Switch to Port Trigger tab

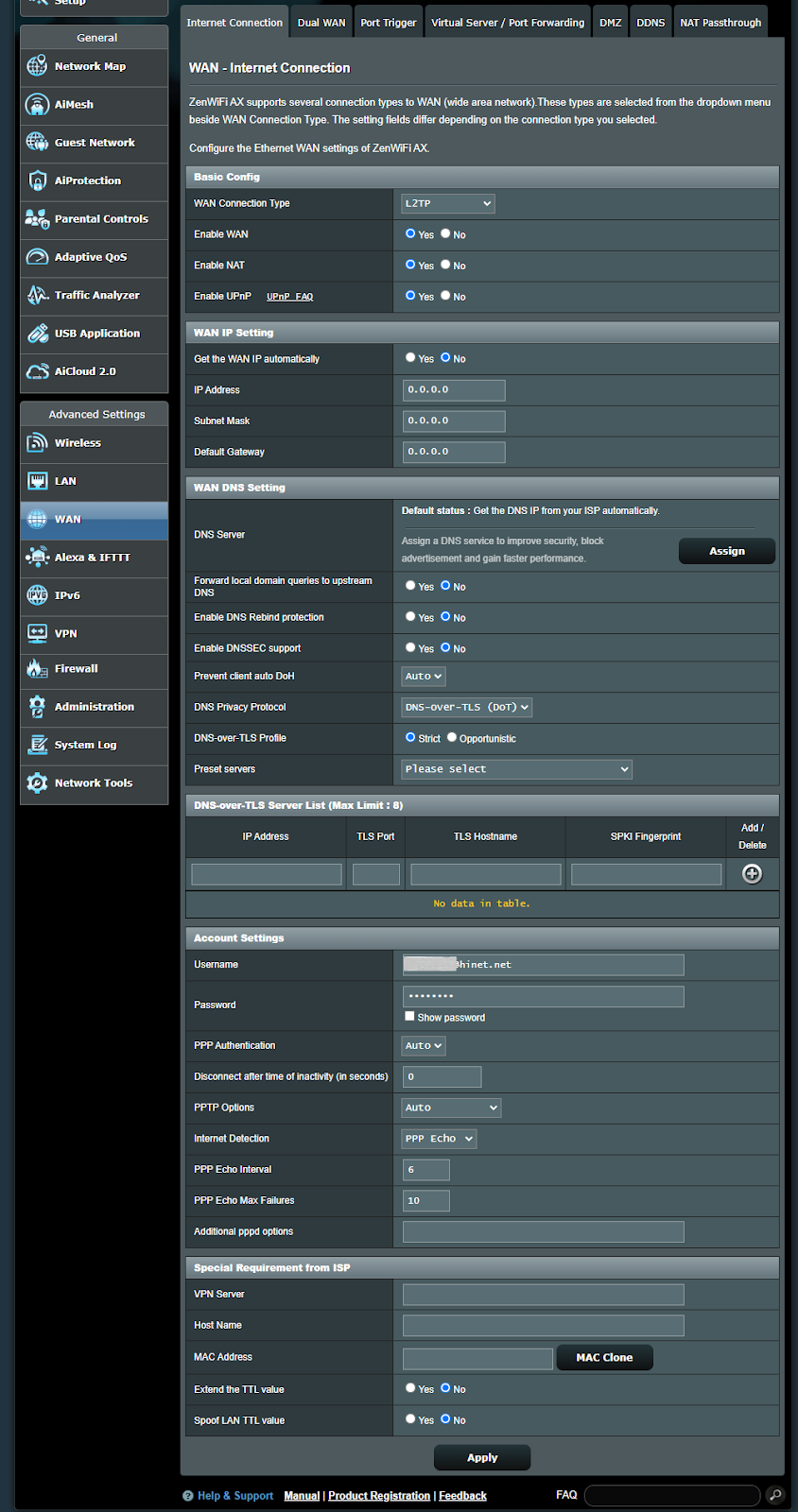(389, 23)
